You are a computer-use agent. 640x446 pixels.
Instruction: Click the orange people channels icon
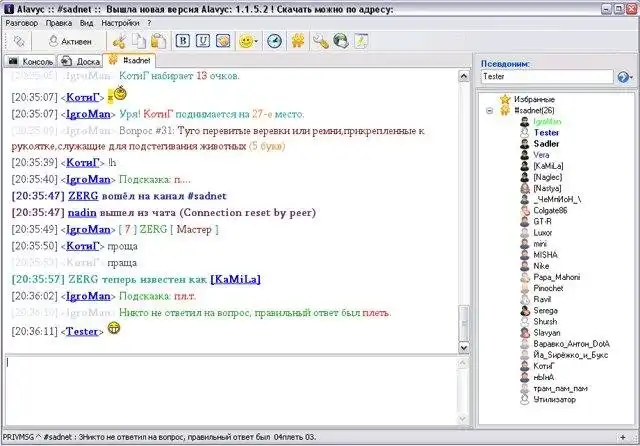(298, 41)
